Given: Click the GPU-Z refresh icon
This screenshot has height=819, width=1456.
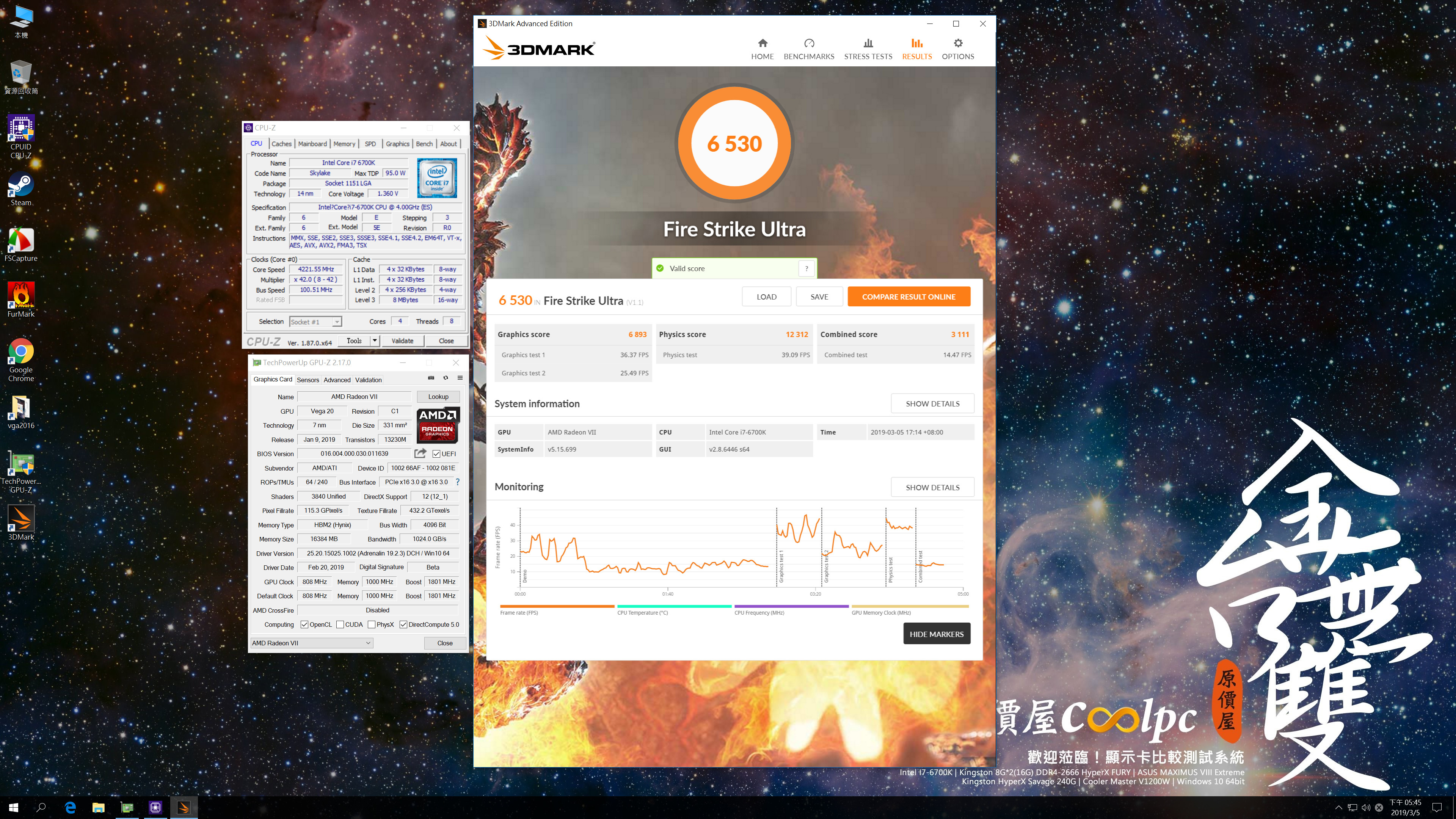Looking at the screenshot, I should (x=446, y=378).
